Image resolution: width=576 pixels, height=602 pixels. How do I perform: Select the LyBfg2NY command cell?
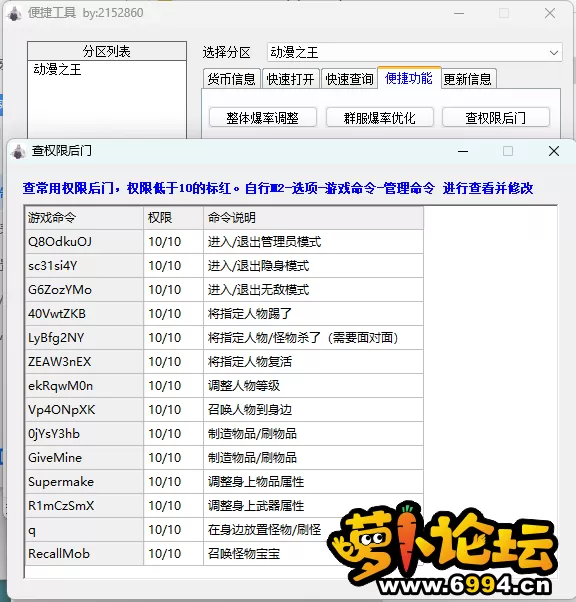point(84,338)
